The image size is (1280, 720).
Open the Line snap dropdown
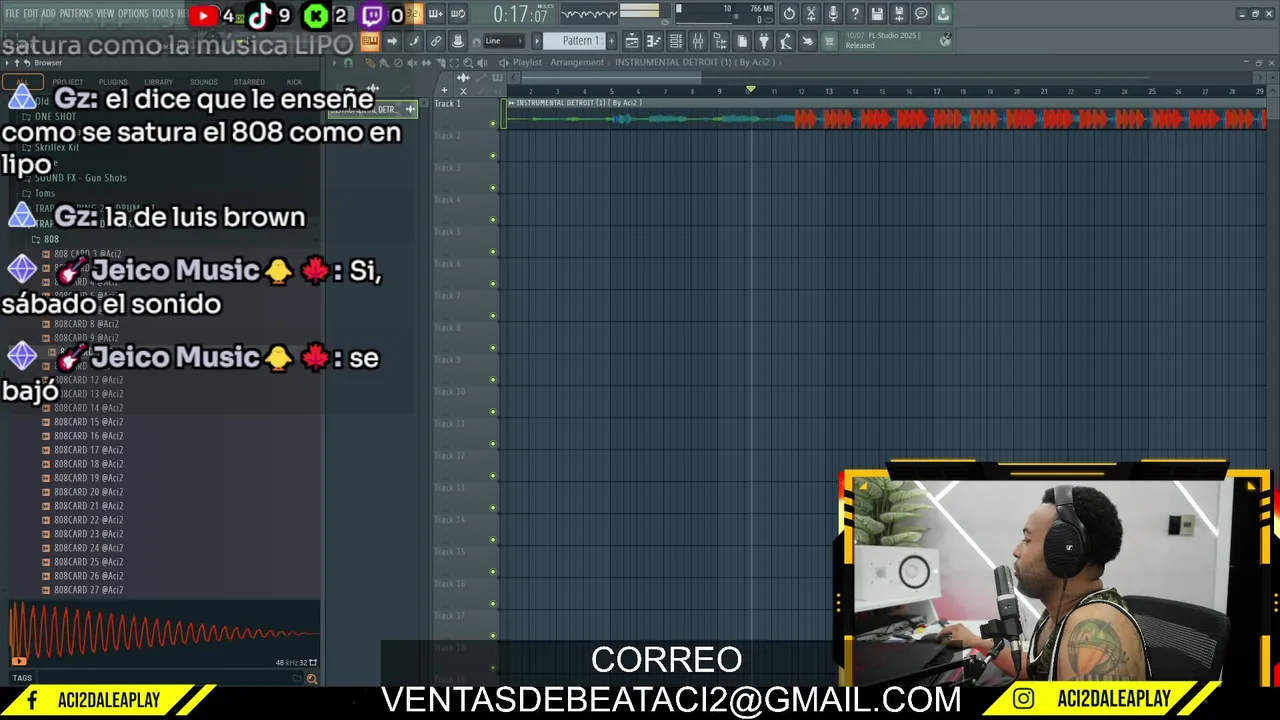tap(503, 41)
